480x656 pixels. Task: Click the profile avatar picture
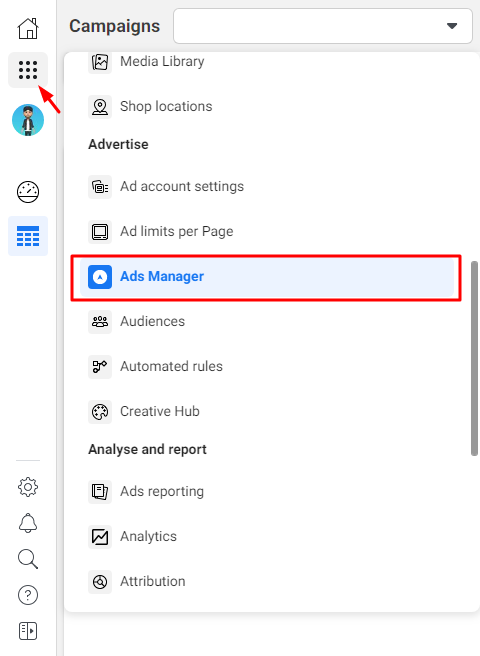tap(28, 120)
